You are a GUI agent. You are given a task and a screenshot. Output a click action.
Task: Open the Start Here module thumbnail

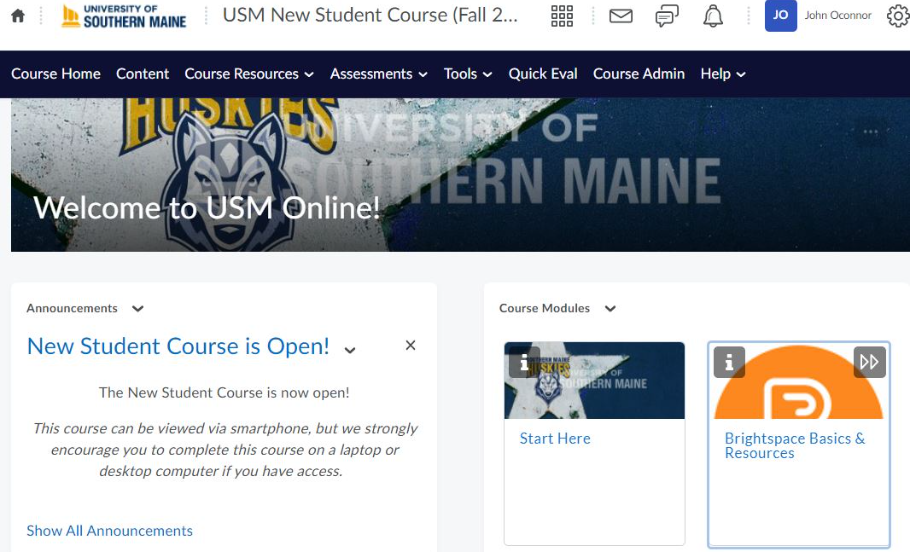(594, 381)
